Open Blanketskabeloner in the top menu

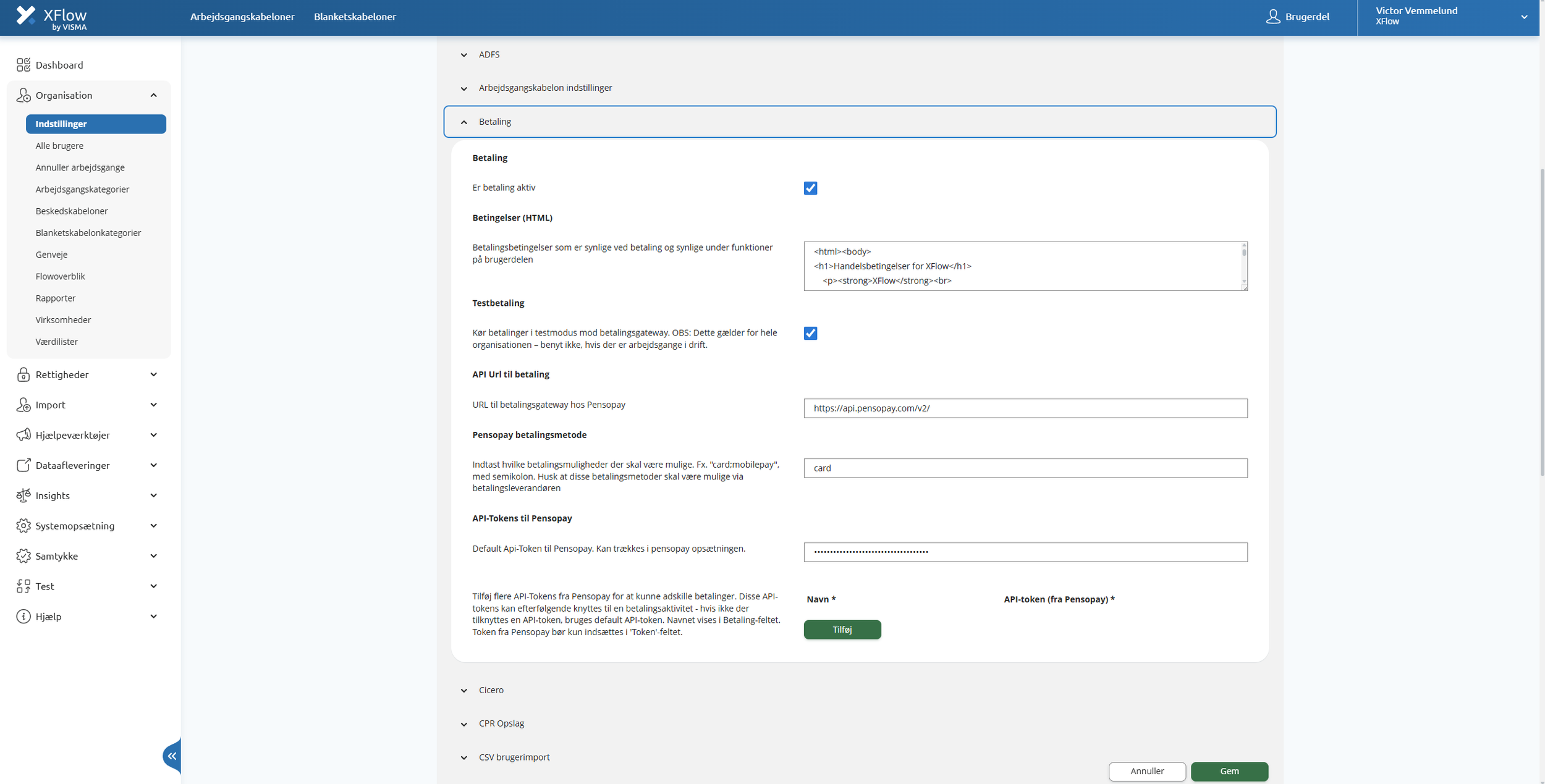click(355, 17)
